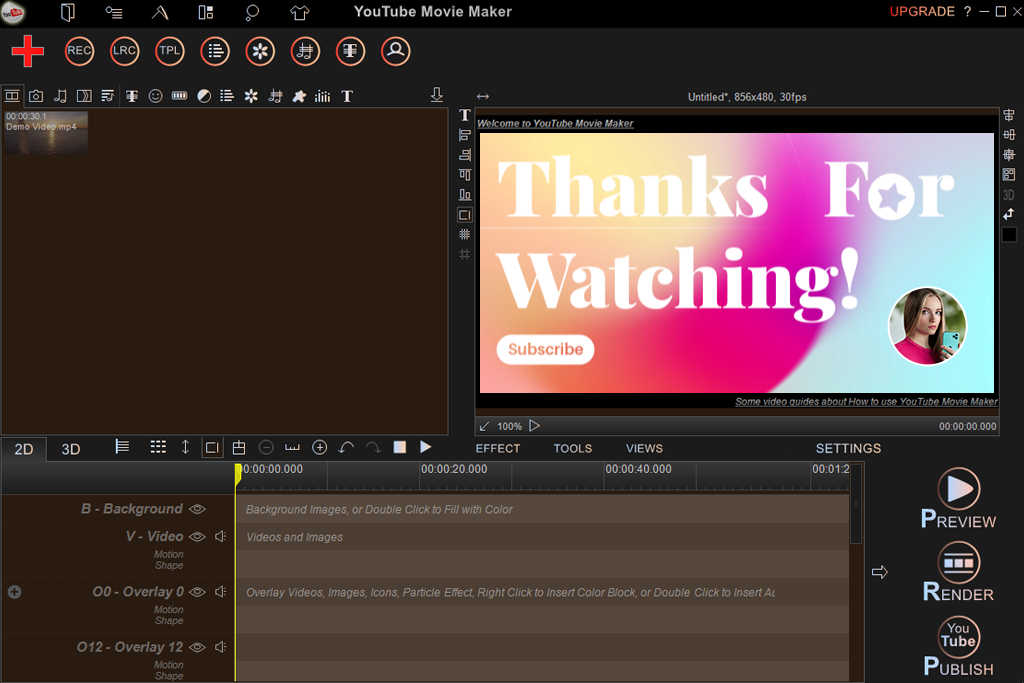Open the TPL templates button
This screenshot has width=1024, height=683.
[170, 51]
